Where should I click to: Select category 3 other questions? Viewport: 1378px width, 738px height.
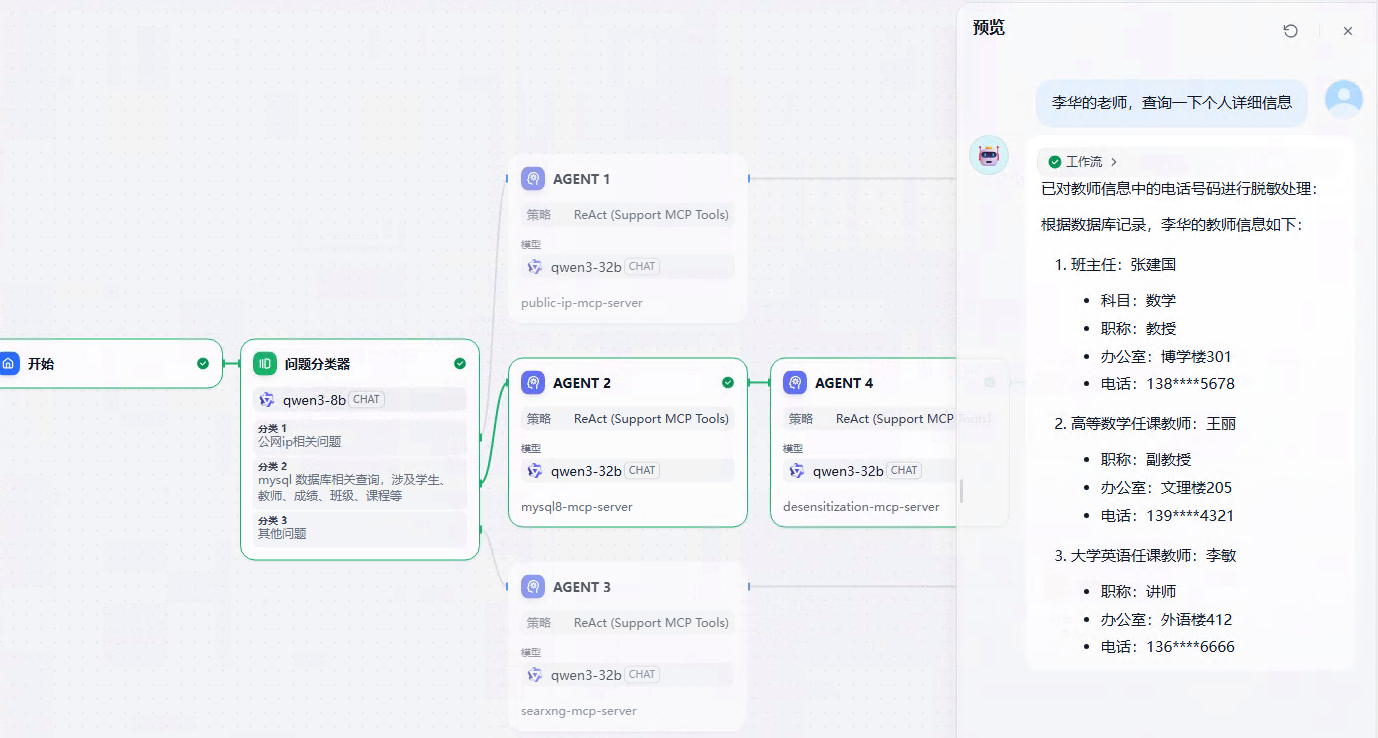(x=360, y=528)
